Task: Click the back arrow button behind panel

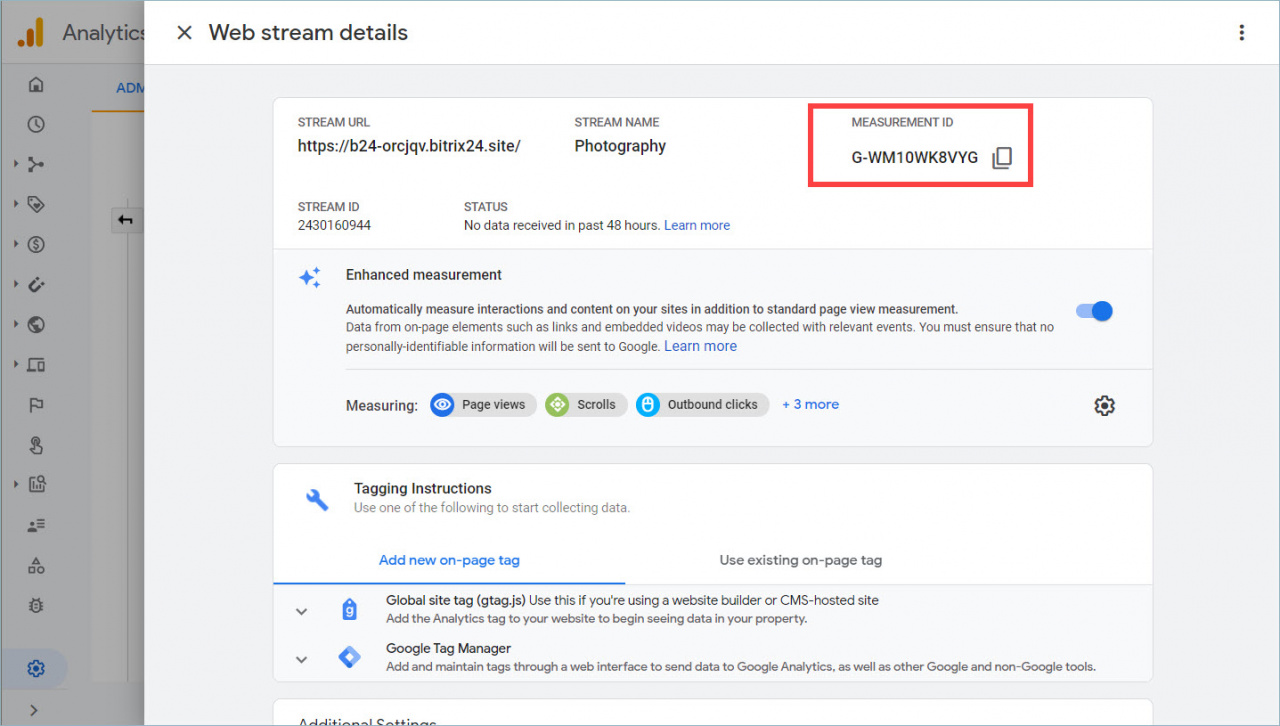Action: click(126, 220)
